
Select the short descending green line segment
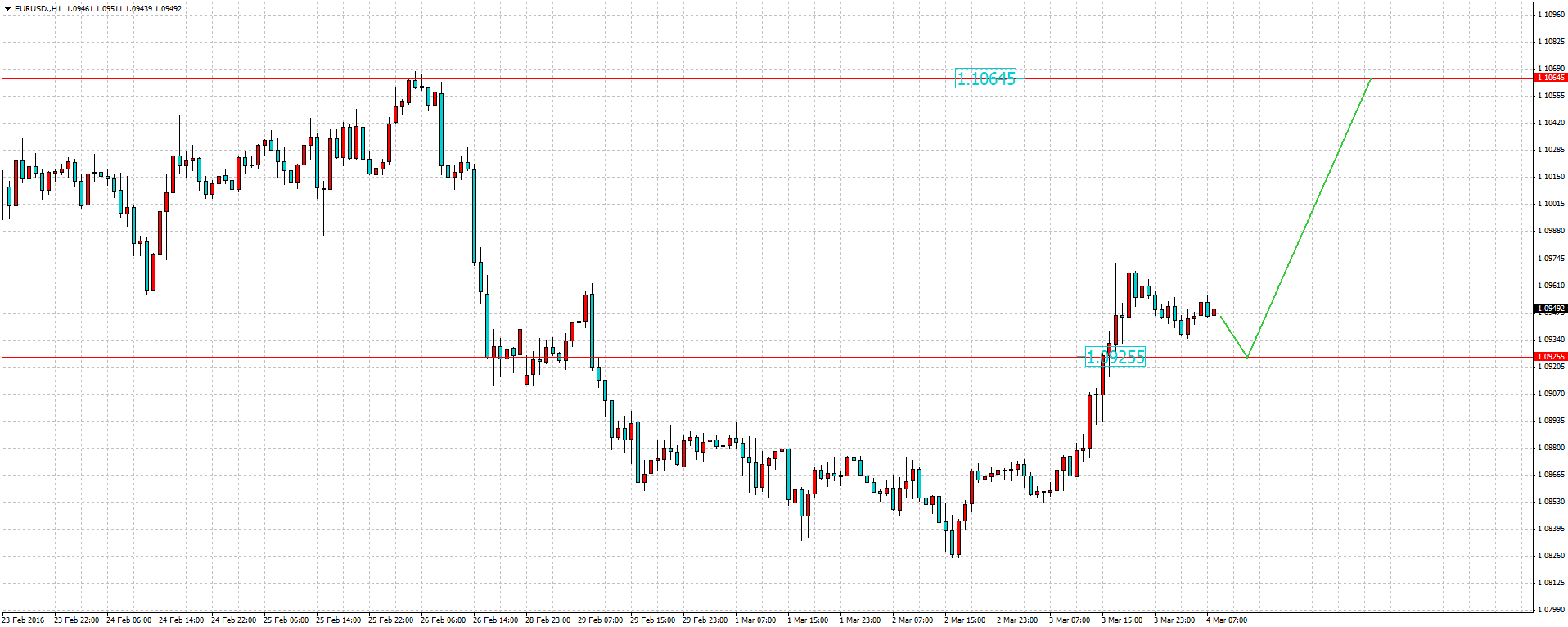coord(1234,336)
